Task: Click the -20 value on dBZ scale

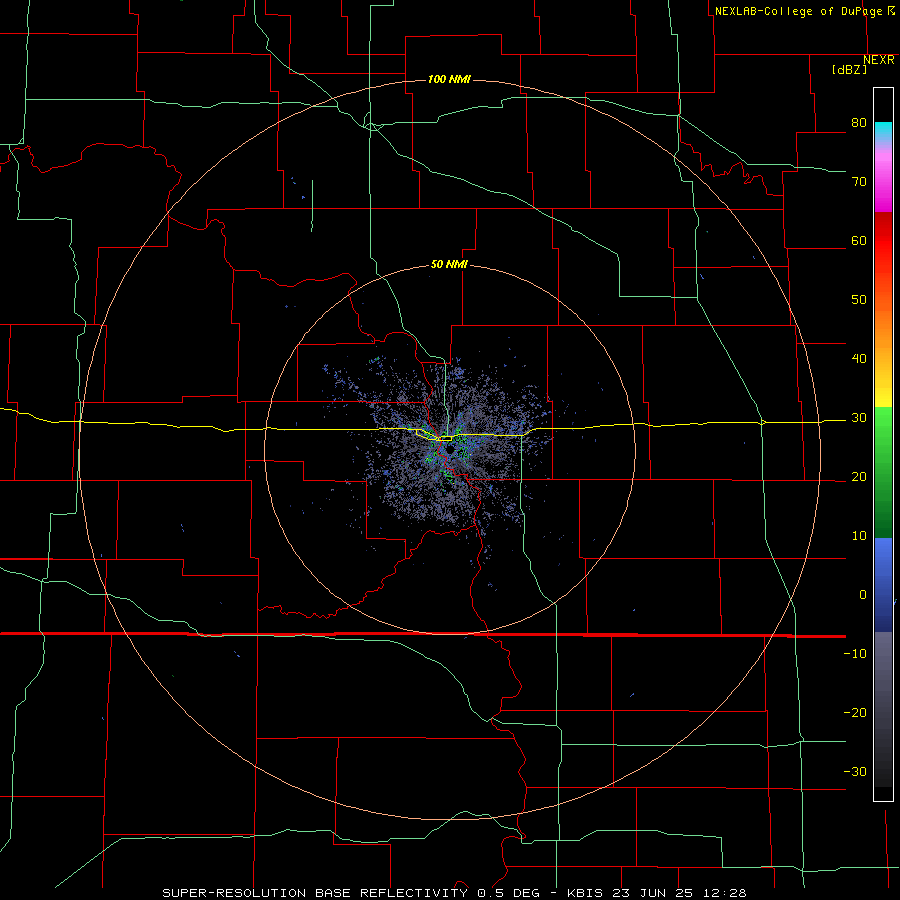Action: click(x=855, y=712)
